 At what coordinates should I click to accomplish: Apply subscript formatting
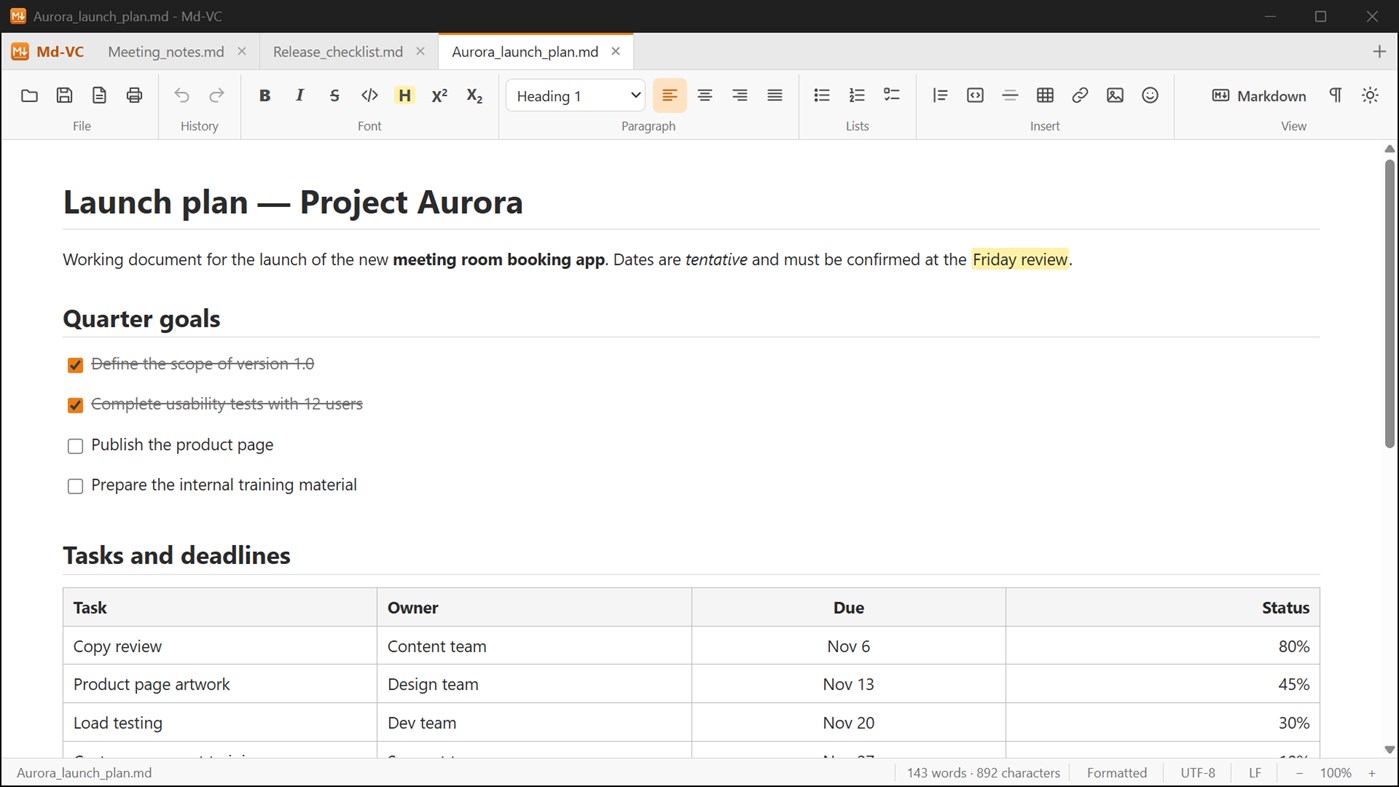tap(474, 96)
